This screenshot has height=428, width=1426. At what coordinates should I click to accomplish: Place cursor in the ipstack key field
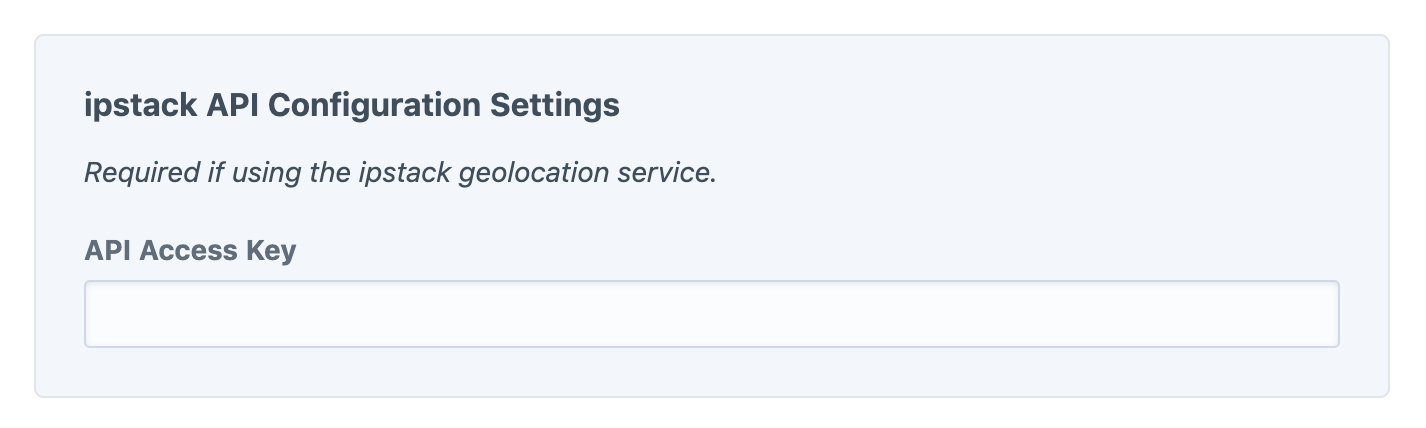pyautogui.click(x=711, y=314)
